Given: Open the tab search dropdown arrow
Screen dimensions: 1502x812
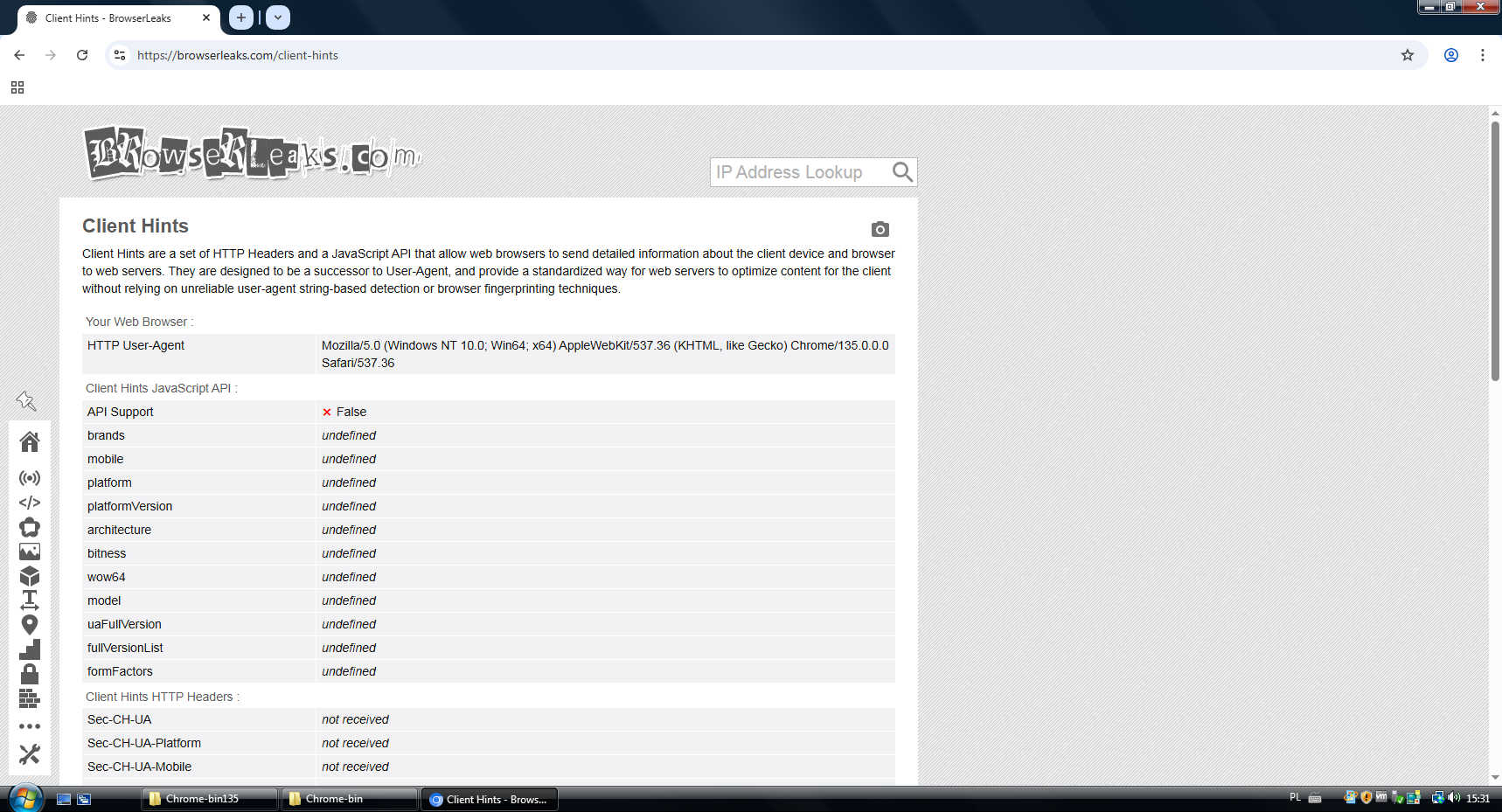Looking at the screenshot, I should [x=278, y=17].
